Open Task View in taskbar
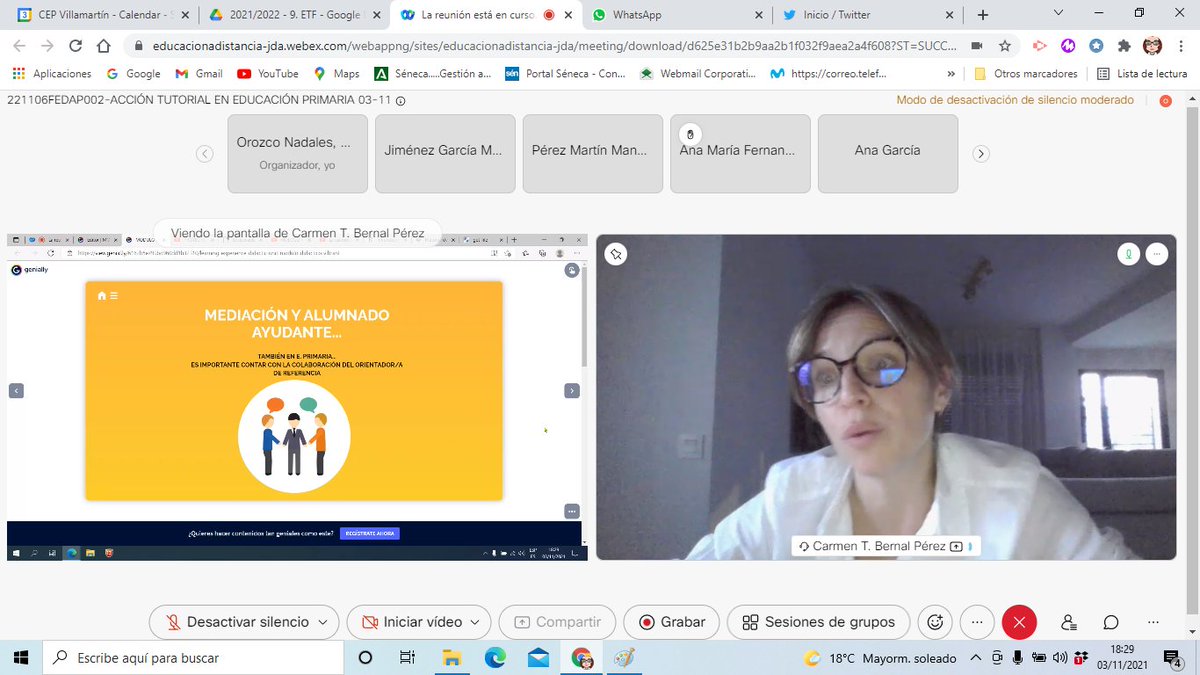The image size is (1200, 675). 407,657
